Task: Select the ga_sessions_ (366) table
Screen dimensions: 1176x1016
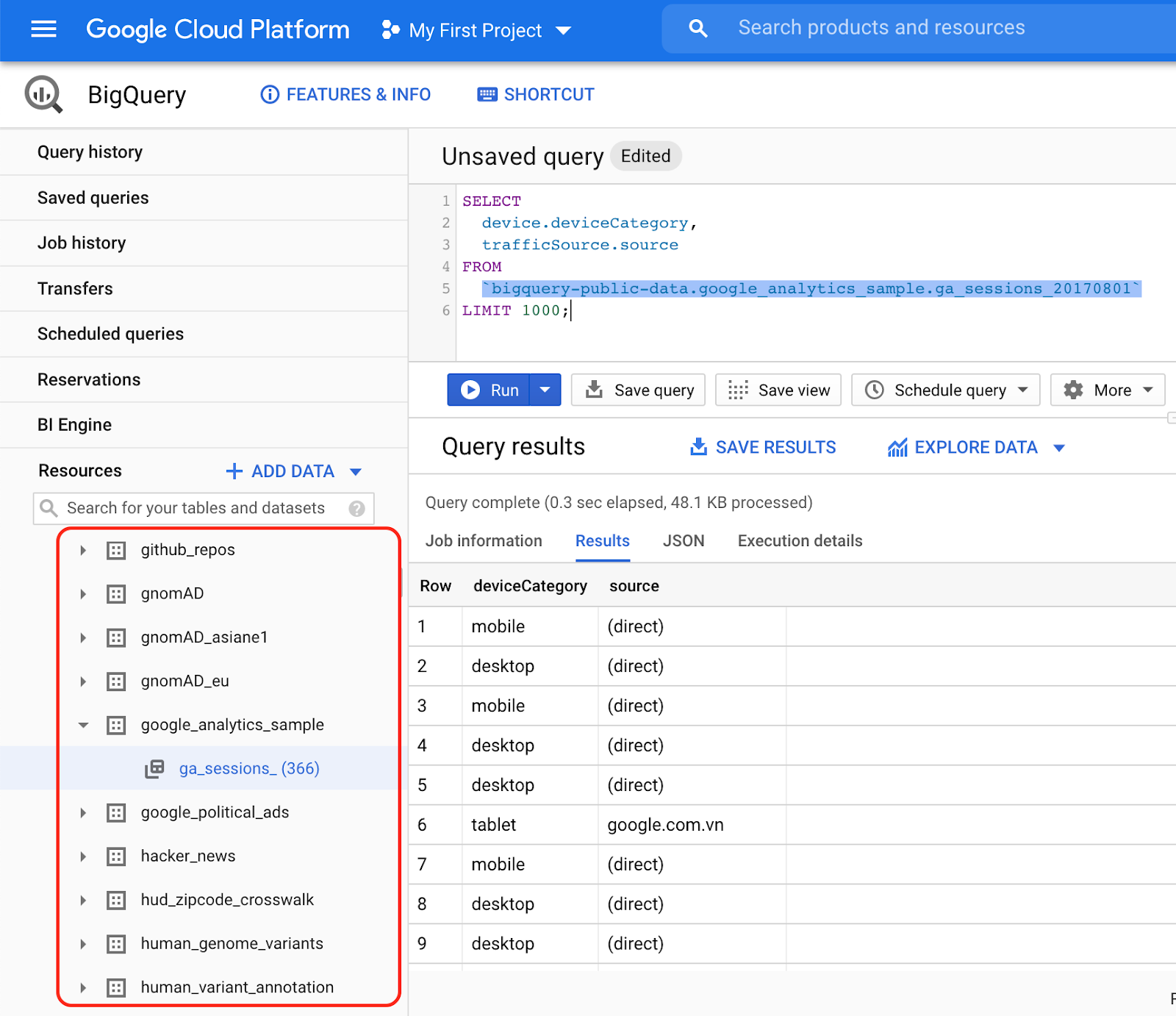Action: point(249,769)
